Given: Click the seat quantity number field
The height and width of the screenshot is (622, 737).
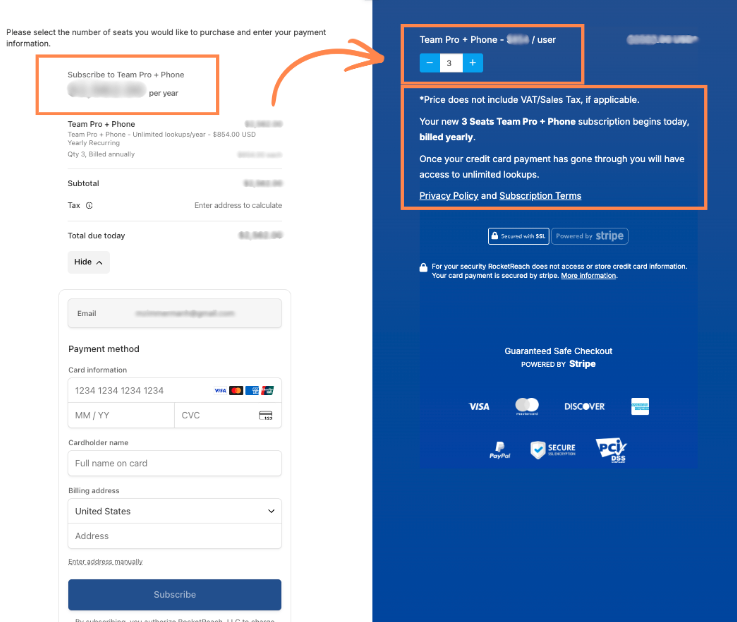Looking at the screenshot, I should pos(450,63).
